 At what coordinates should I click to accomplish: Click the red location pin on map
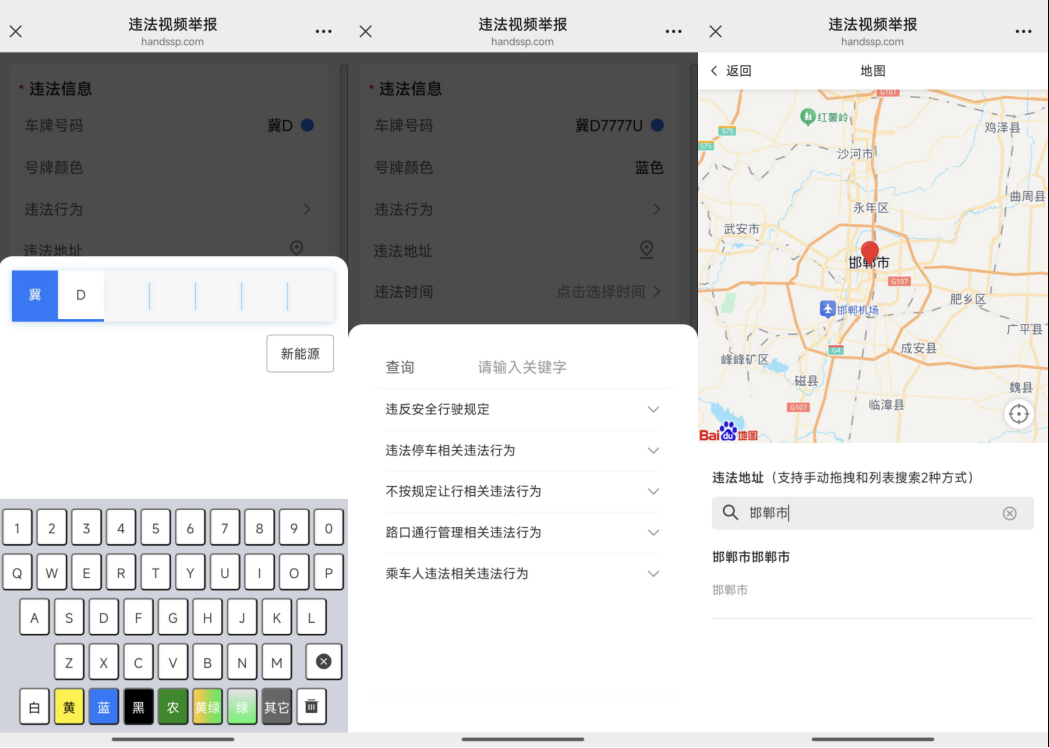[869, 252]
